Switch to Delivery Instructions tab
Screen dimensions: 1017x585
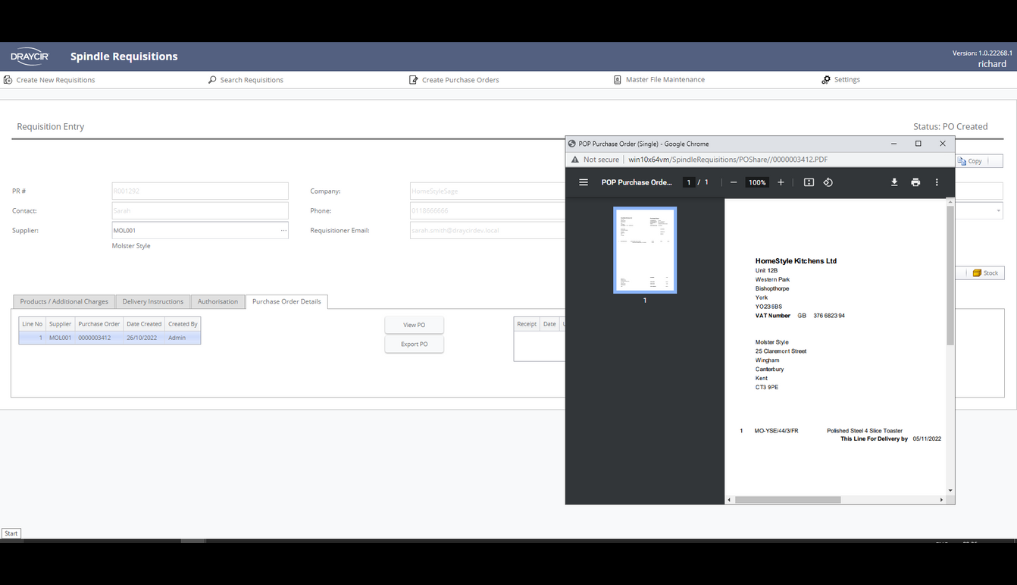click(153, 302)
